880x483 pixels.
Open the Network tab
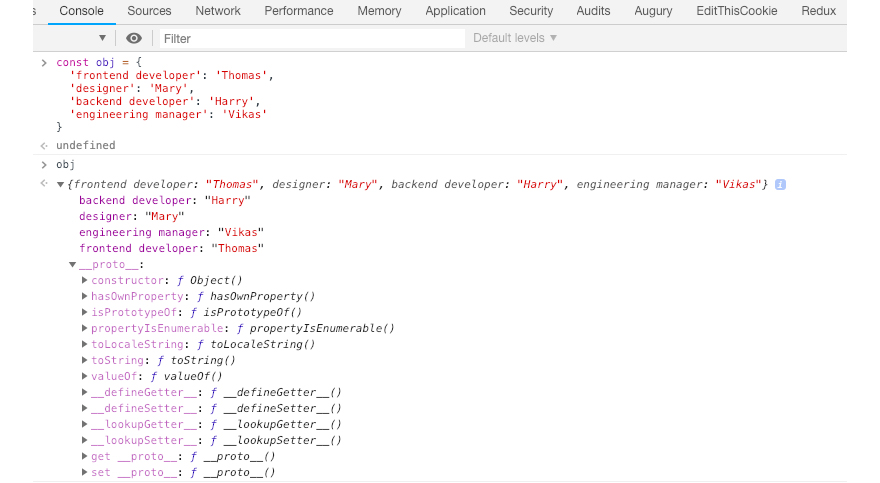click(218, 11)
